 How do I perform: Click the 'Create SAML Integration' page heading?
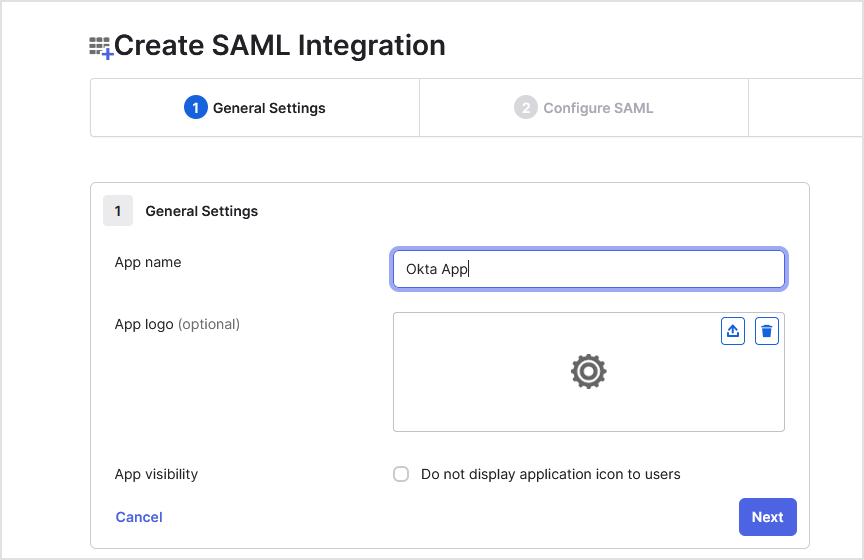point(280,46)
